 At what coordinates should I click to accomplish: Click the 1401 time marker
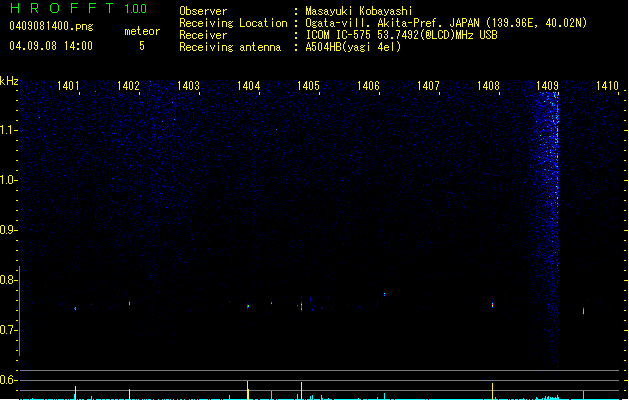(x=68, y=85)
